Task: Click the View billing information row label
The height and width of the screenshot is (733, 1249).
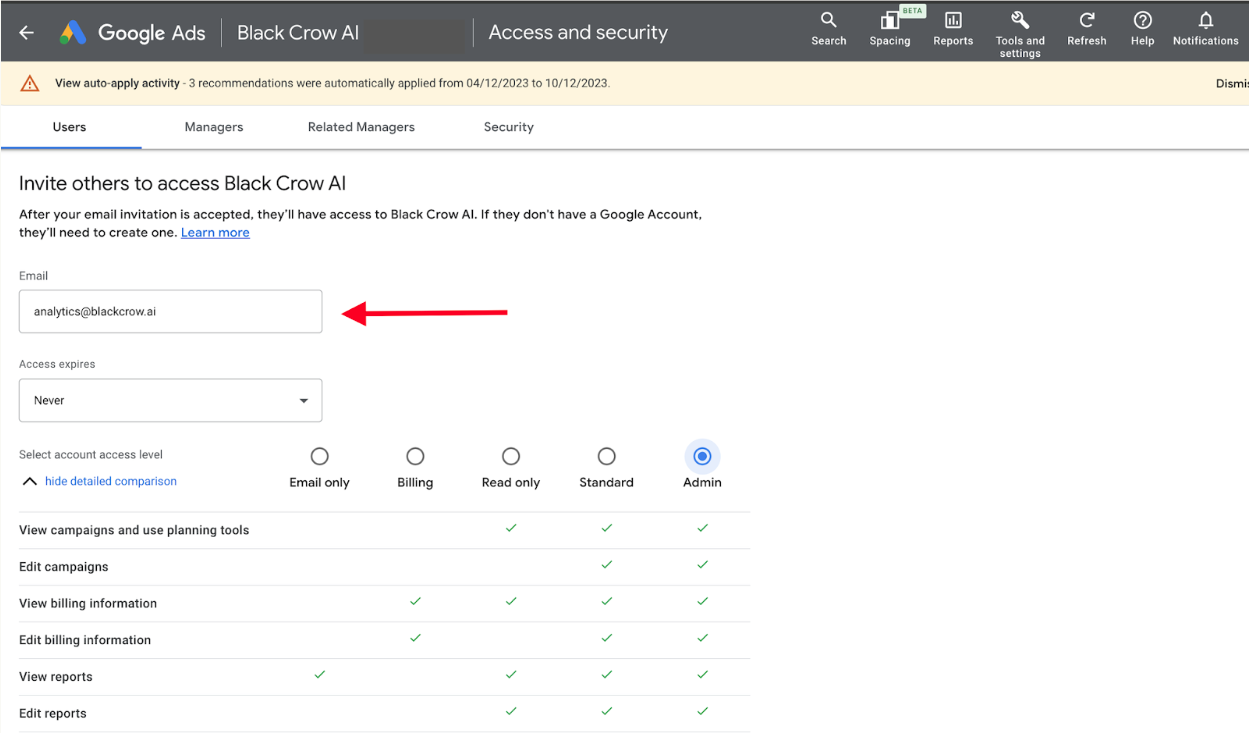Action: pyautogui.click(x=88, y=603)
